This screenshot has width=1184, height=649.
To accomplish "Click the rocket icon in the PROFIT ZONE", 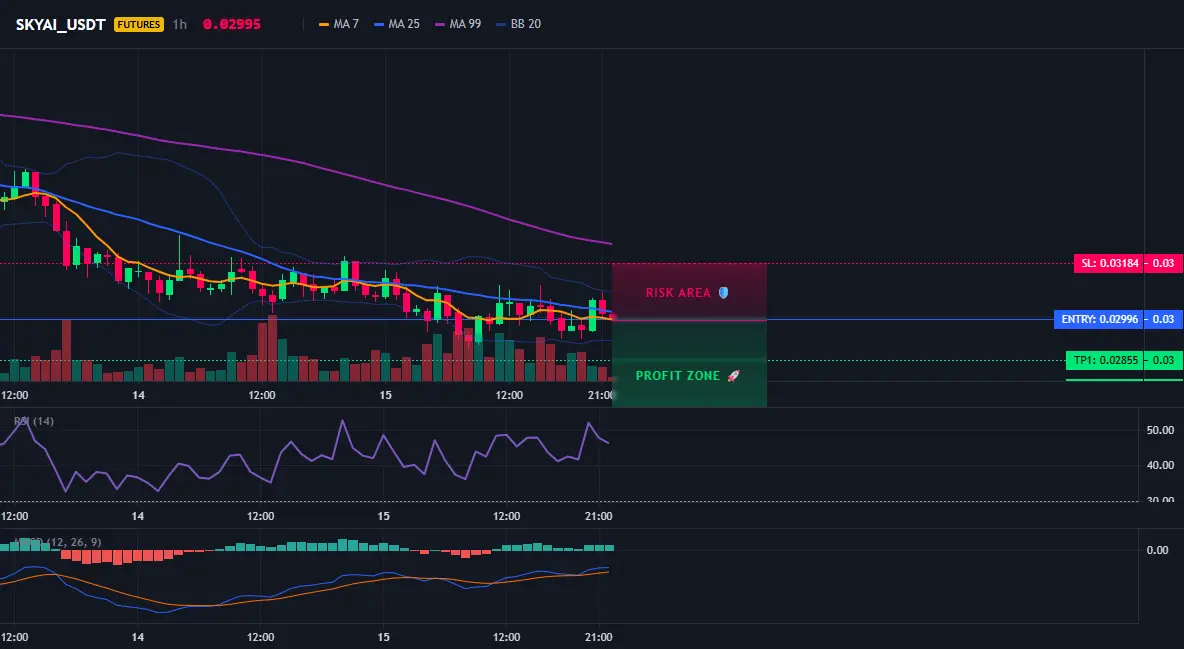I will (733, 375).
